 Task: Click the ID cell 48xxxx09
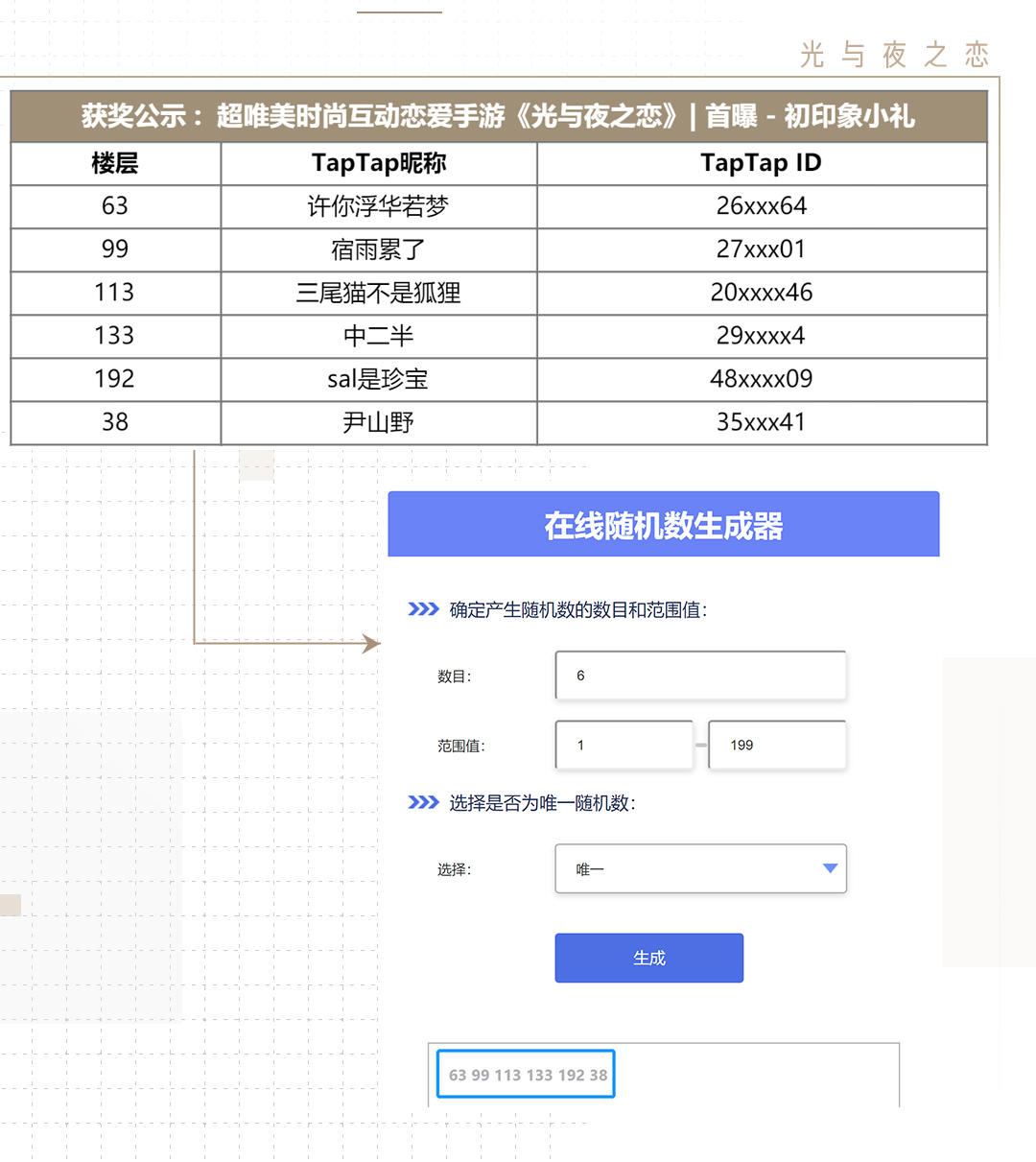pos(762,379)
